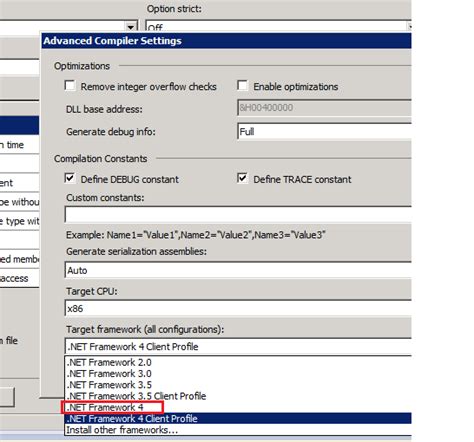
Task: Uncheck Define DEBUG constant
Action: click(70, 178)
